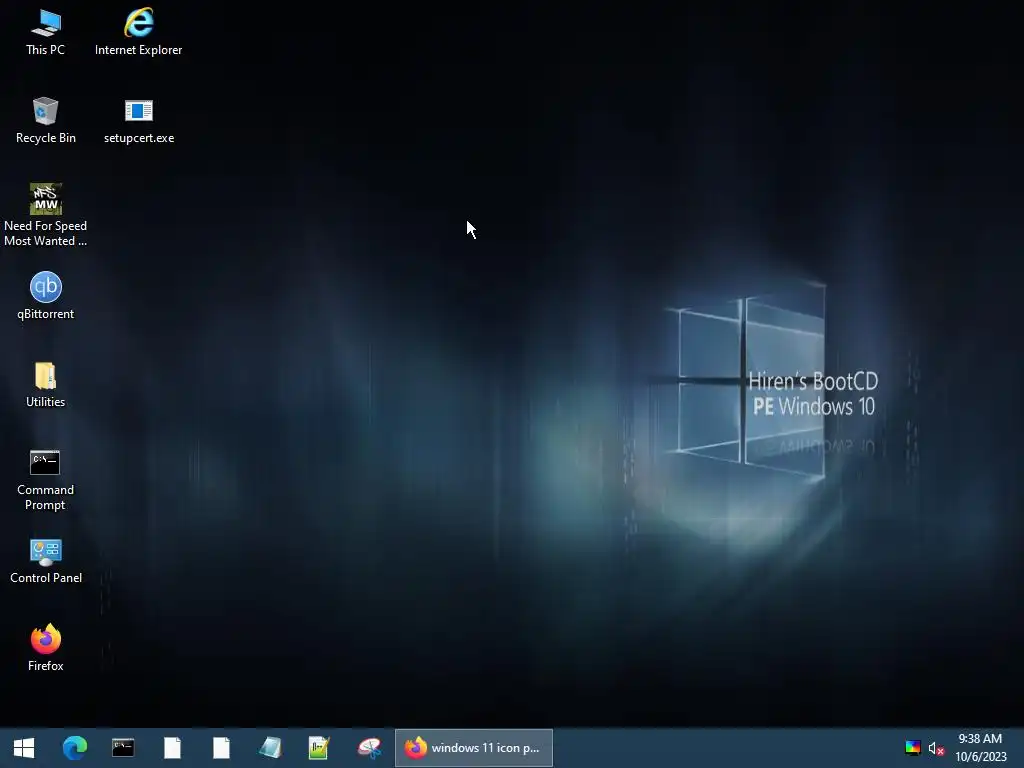This screenshot has width=1024, height=768.
Task: Click the colorful display tray icon
Action: (912, 748)
